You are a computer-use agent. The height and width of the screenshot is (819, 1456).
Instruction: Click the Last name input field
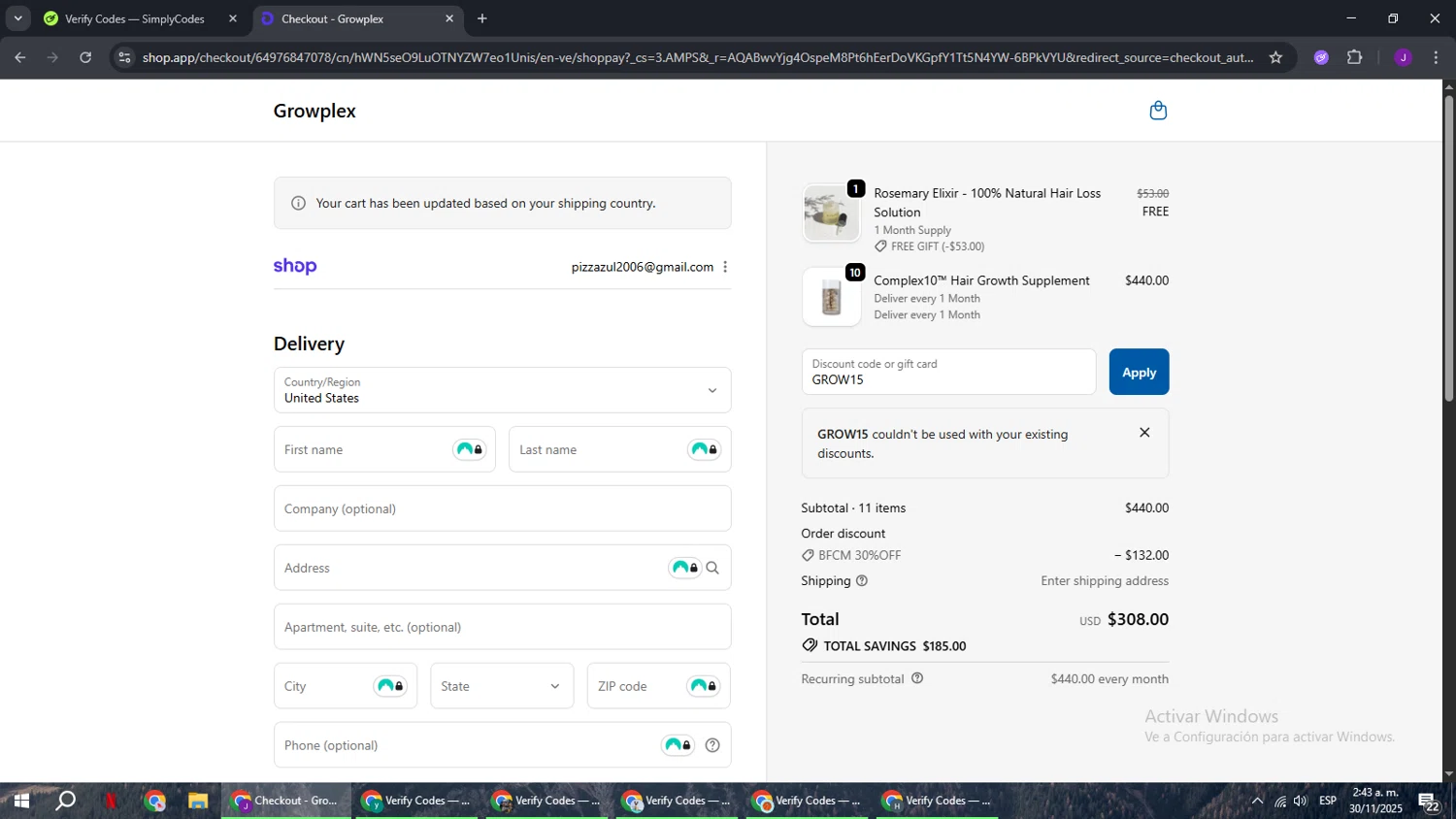(x=619, y=449)
